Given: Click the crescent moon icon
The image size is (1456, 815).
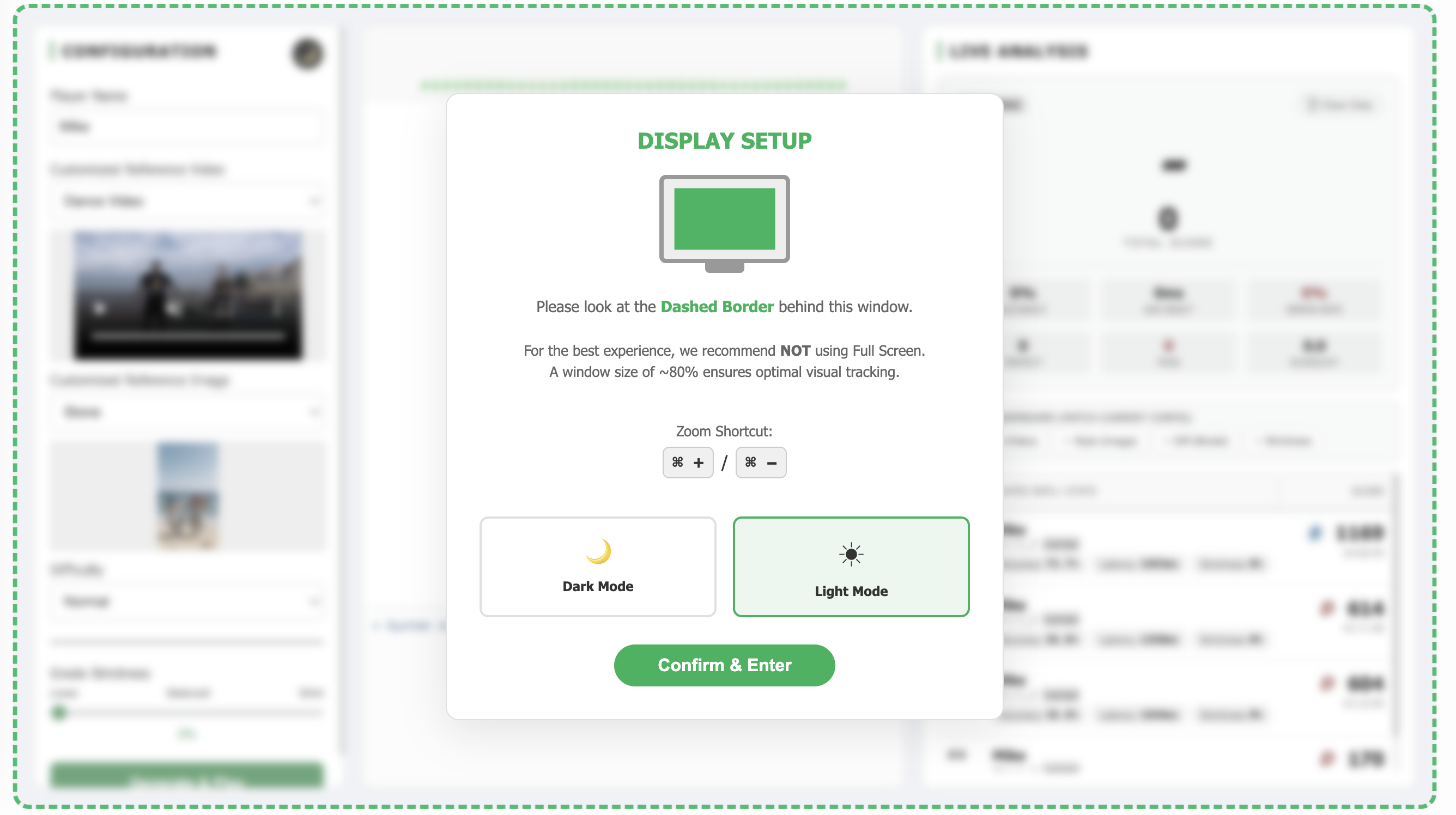Looking at the screenshot, I should (598, 551).
